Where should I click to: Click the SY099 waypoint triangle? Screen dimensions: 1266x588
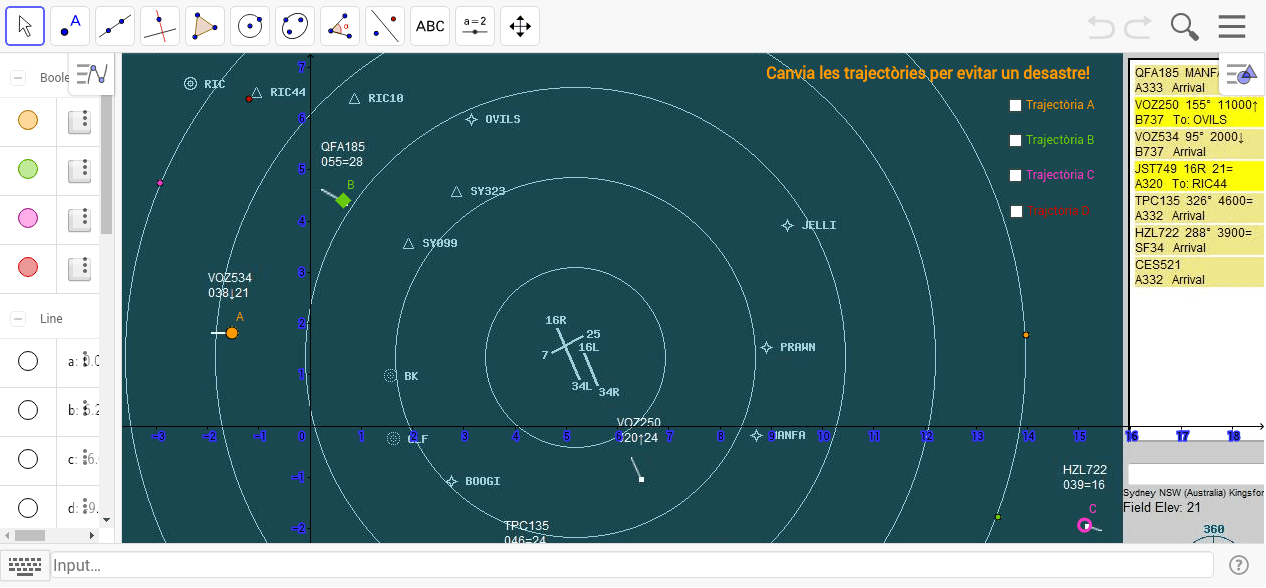point(408,243)
